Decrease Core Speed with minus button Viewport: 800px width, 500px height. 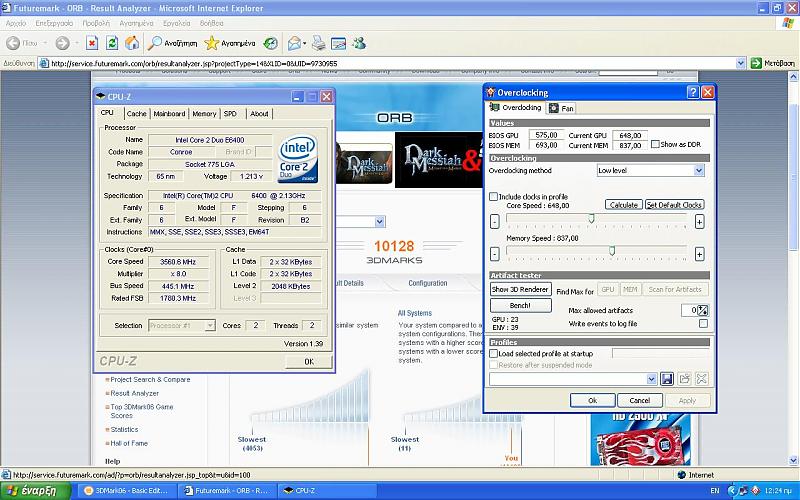(494, 221)
